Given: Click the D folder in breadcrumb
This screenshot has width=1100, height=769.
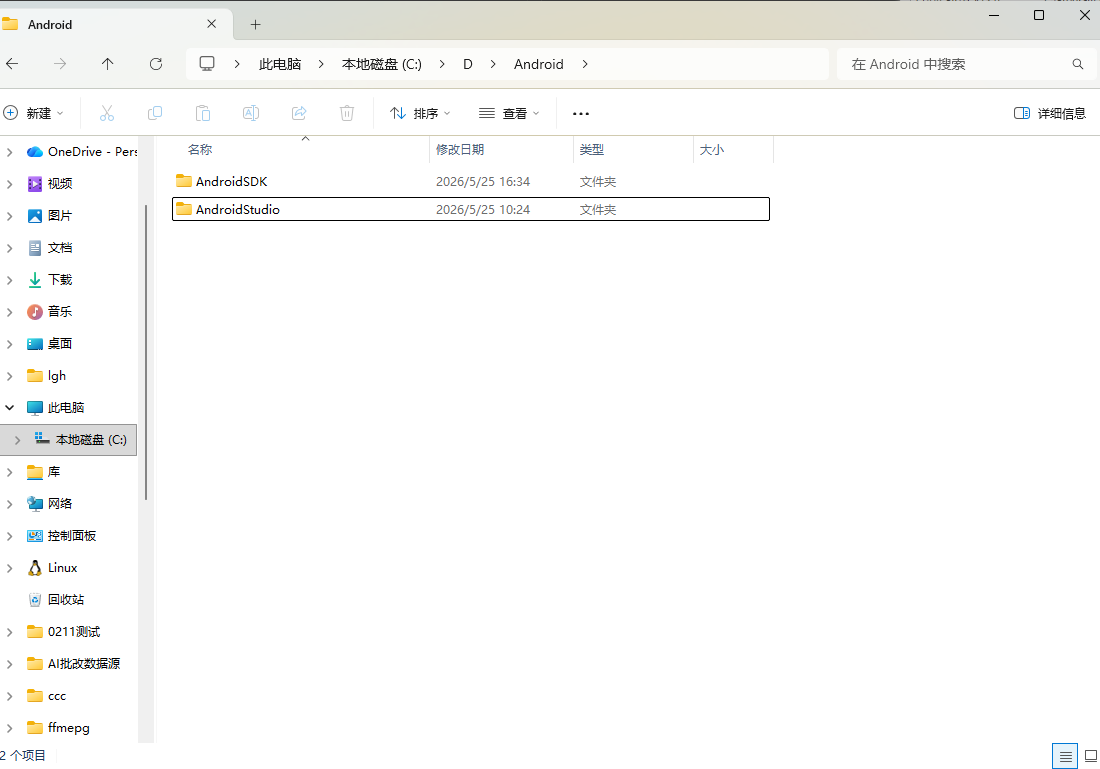Looking at the screenshot, I should point(468,64).
